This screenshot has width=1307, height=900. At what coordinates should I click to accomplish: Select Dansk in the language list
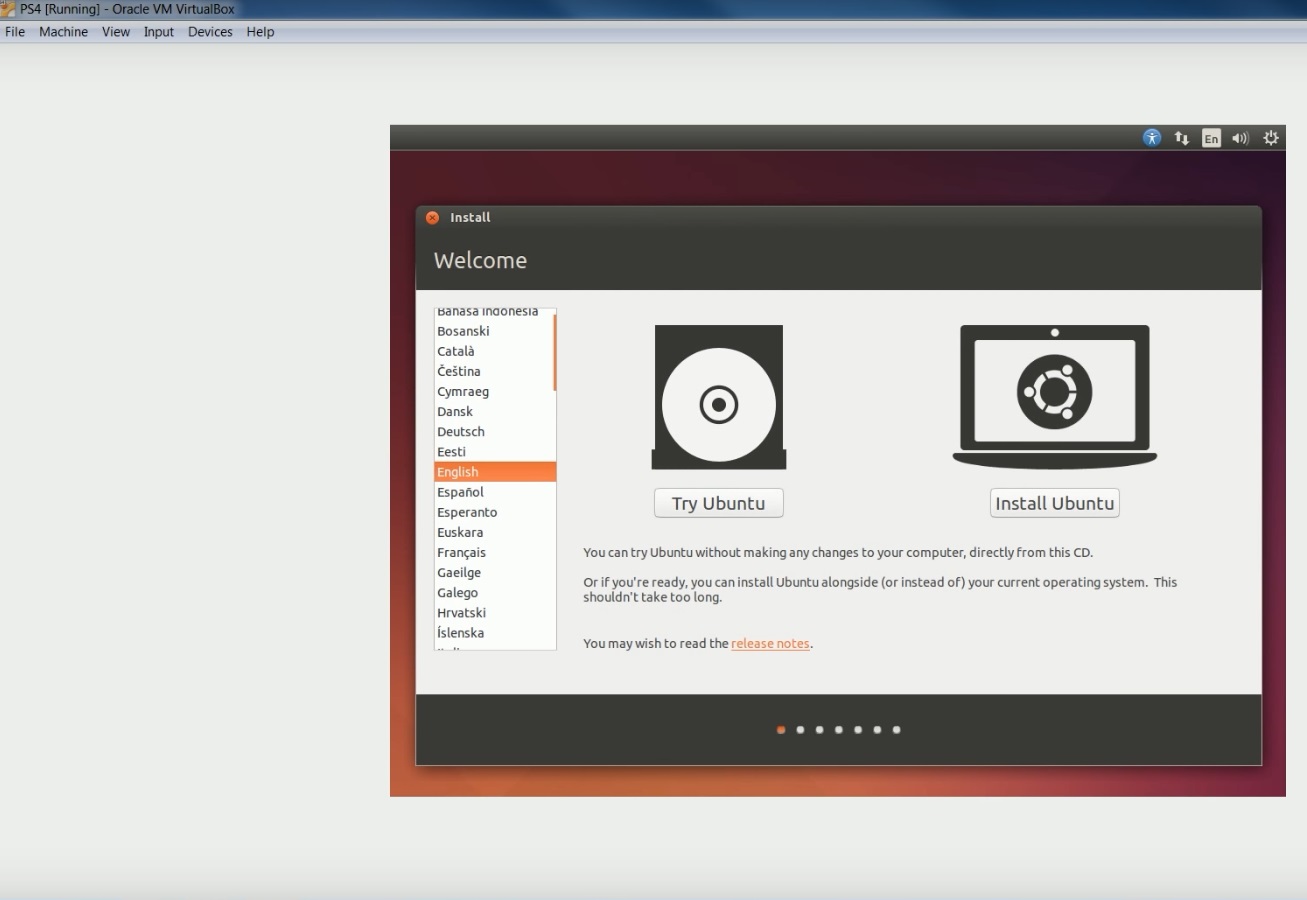[x=494, y=411]
